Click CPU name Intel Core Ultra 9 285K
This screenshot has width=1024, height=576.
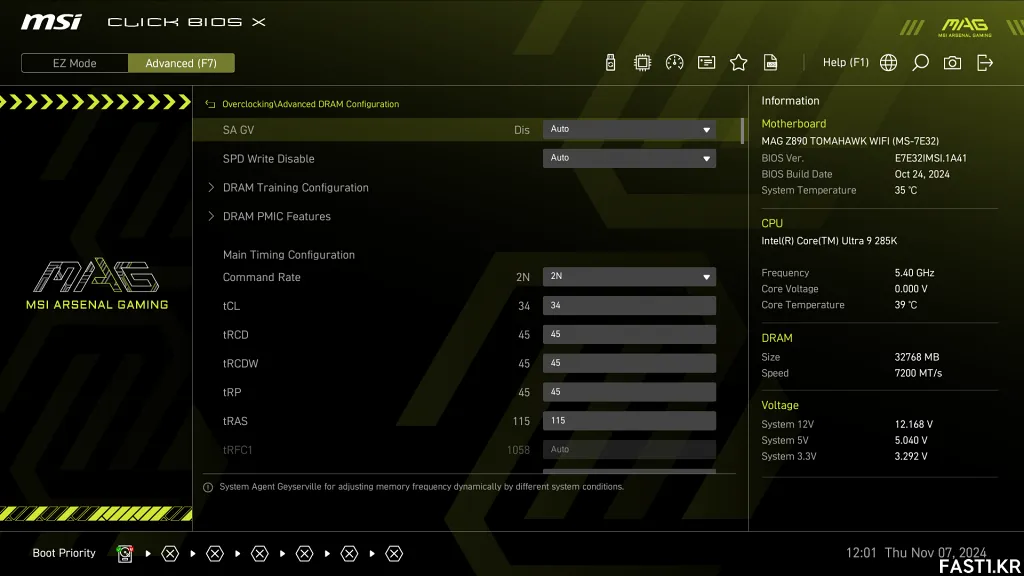point(829,241)
